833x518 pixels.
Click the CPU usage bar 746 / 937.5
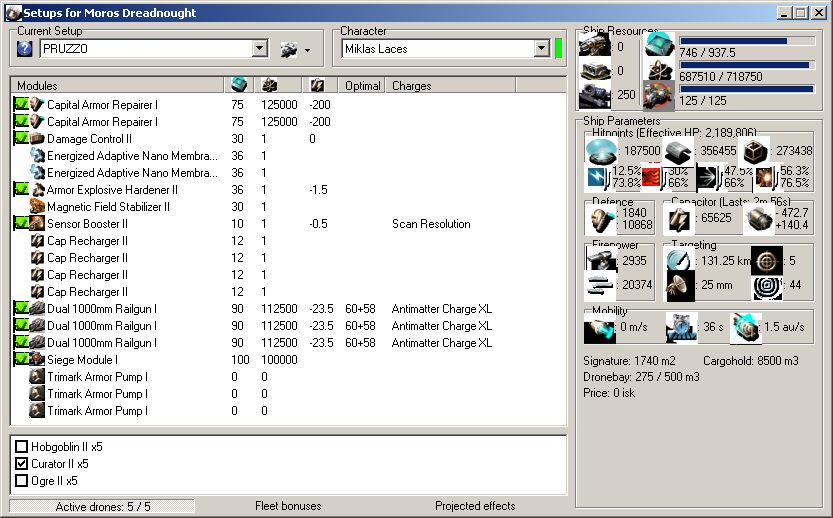(747, 41)
